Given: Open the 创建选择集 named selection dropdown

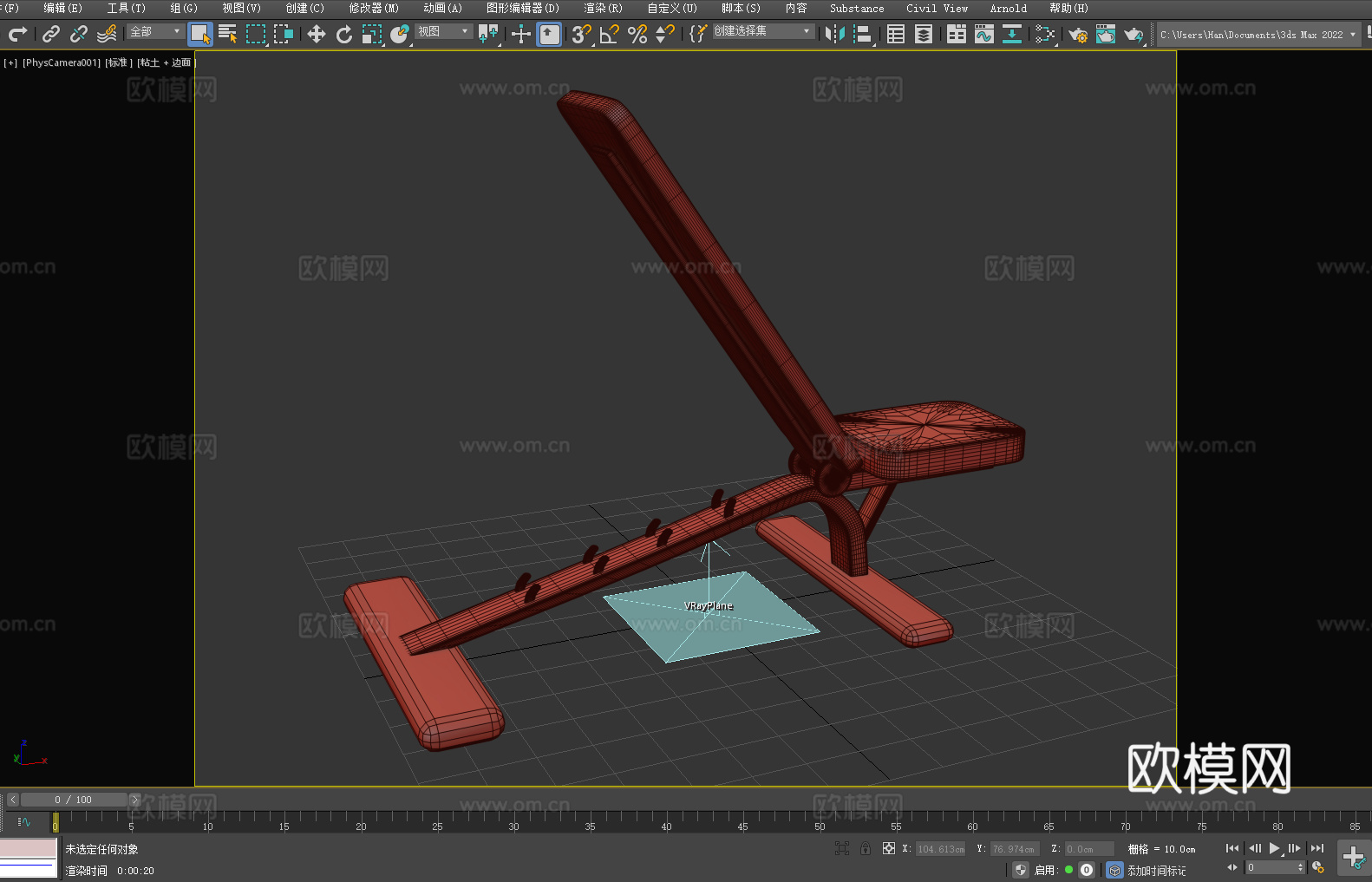Looking at the screenshot, I should coord(763,31).
